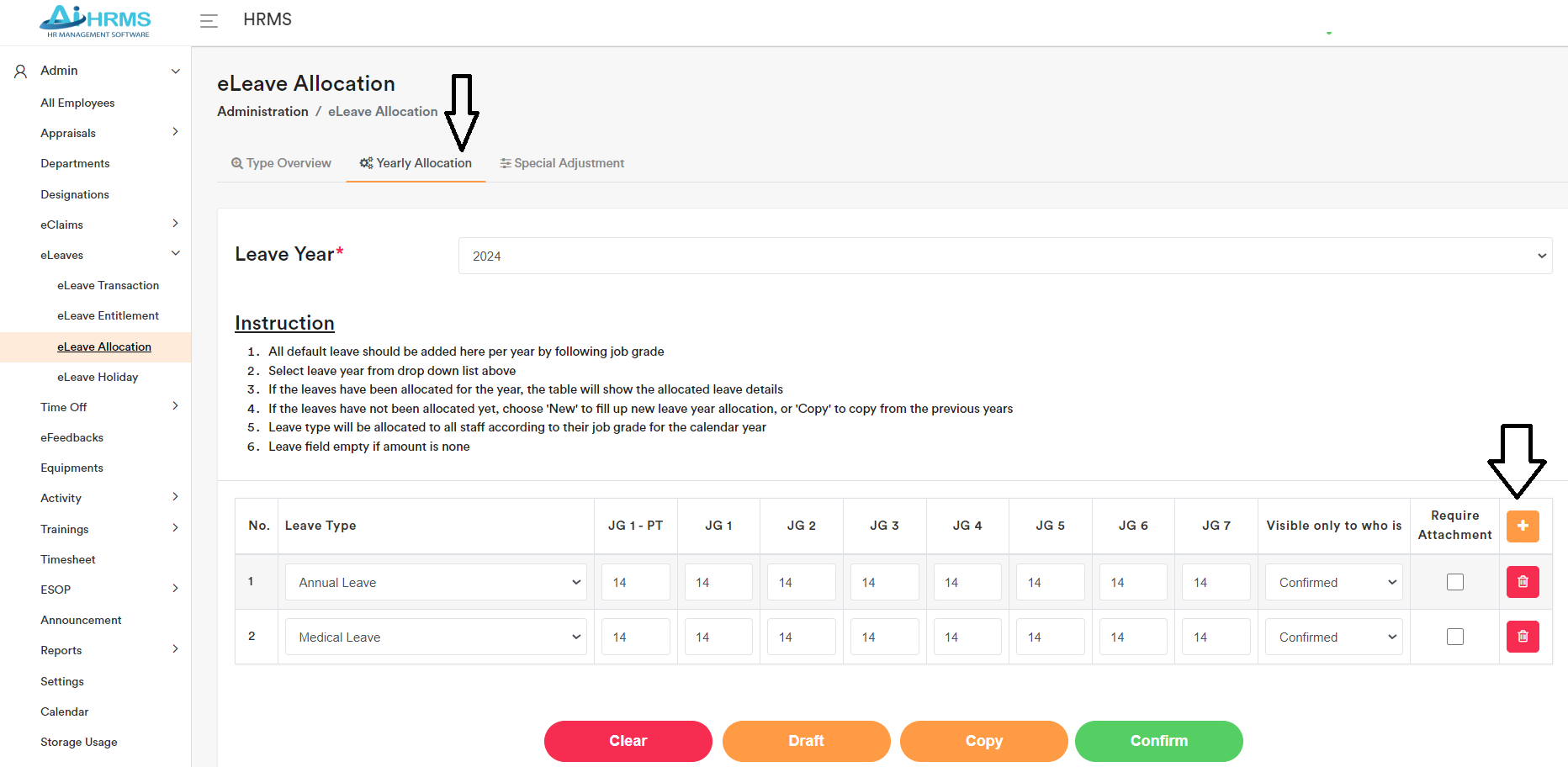The width and height of the screenshot is (1568, 767).
Task: Click the red Clear button
Action: click(x=628, y=741)
